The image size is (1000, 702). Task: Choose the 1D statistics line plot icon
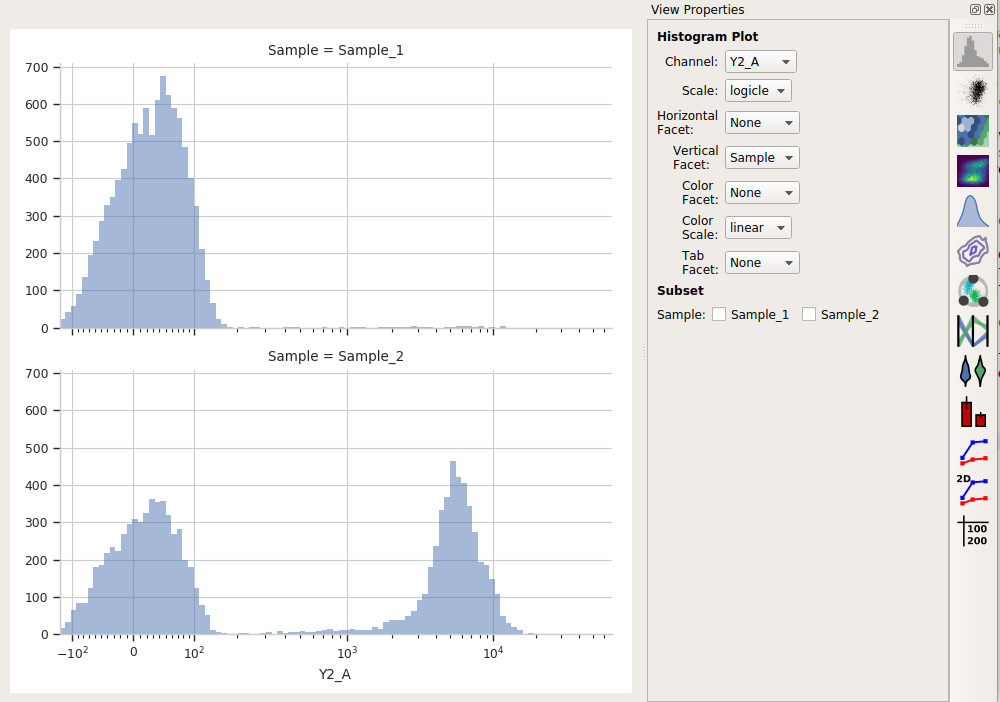973,451
